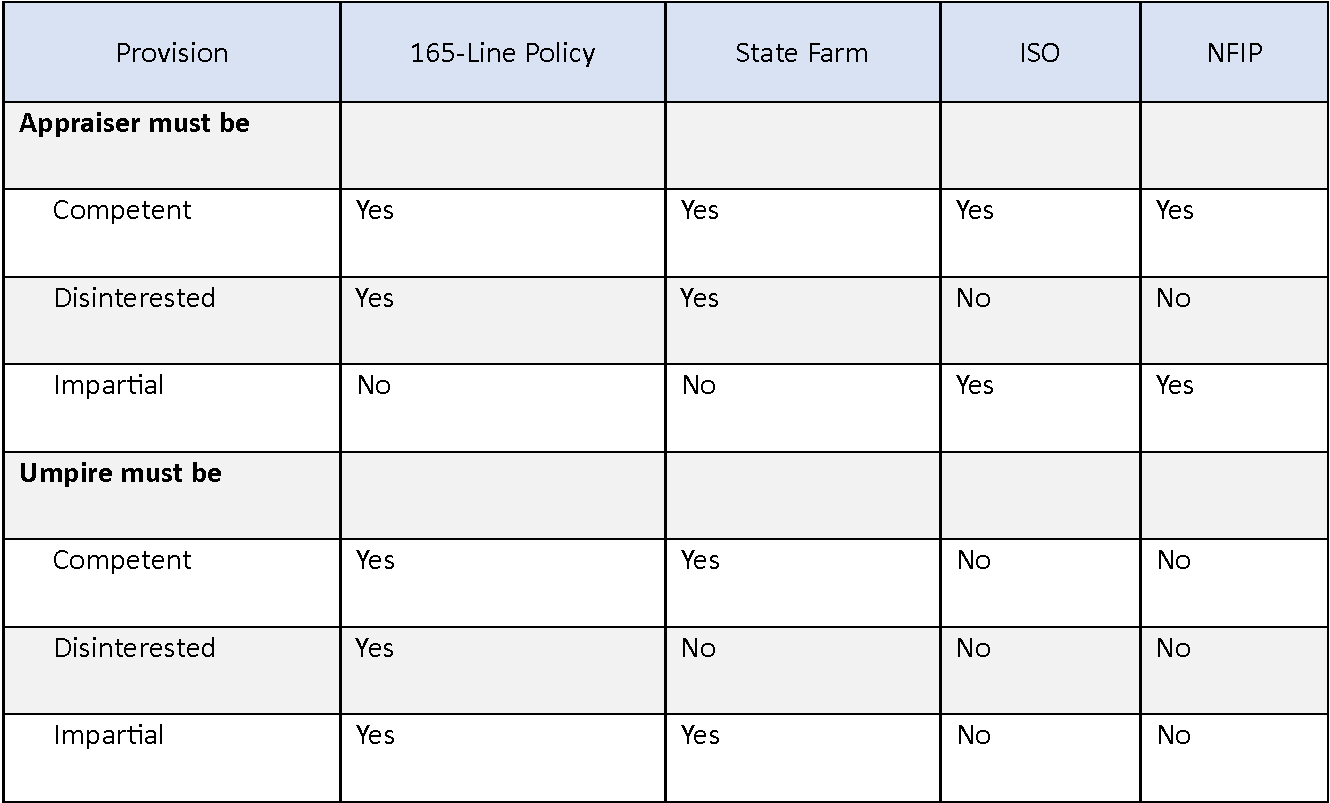Click the Competent label under Umpire section

point(122,560)
